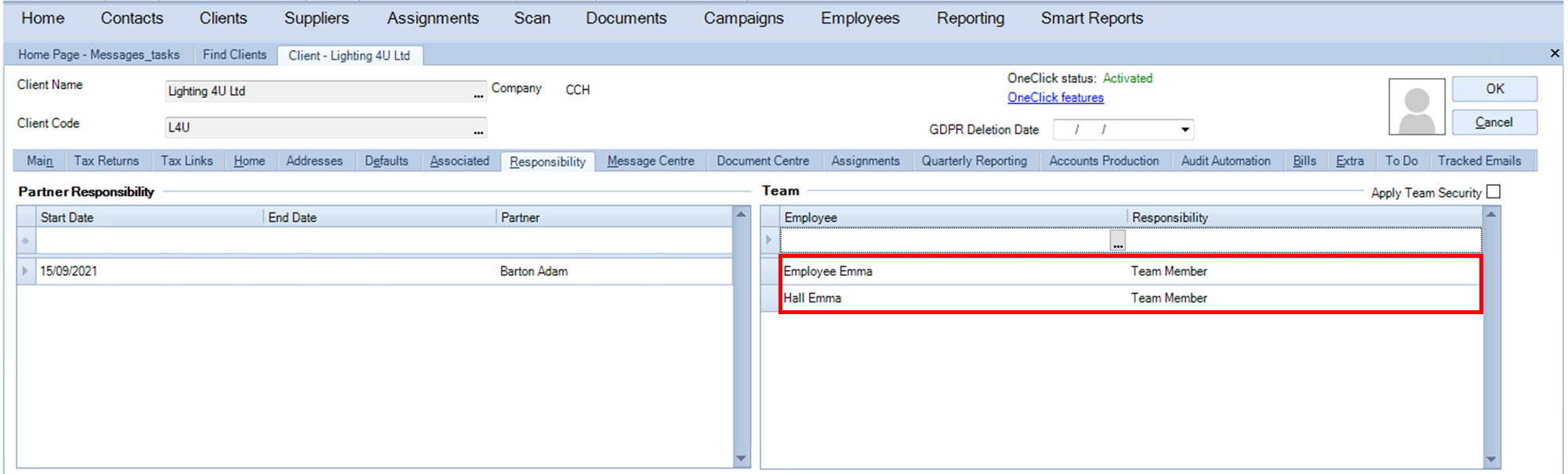Open the Suppliers menu
The height and width of the screenshot is (474, 1568).
coord(317,18)
